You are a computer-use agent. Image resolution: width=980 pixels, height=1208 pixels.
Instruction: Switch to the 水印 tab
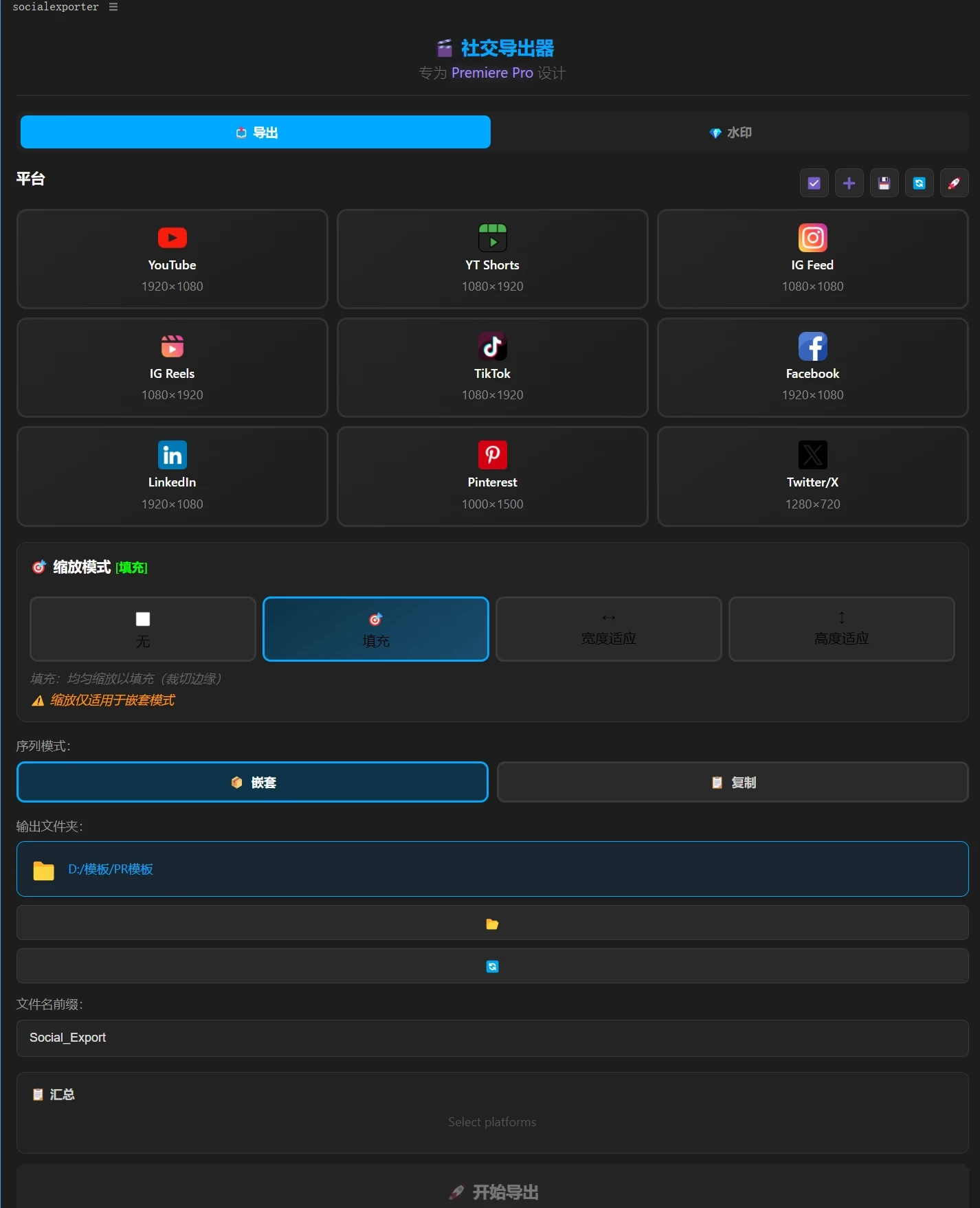coord(730,132)
